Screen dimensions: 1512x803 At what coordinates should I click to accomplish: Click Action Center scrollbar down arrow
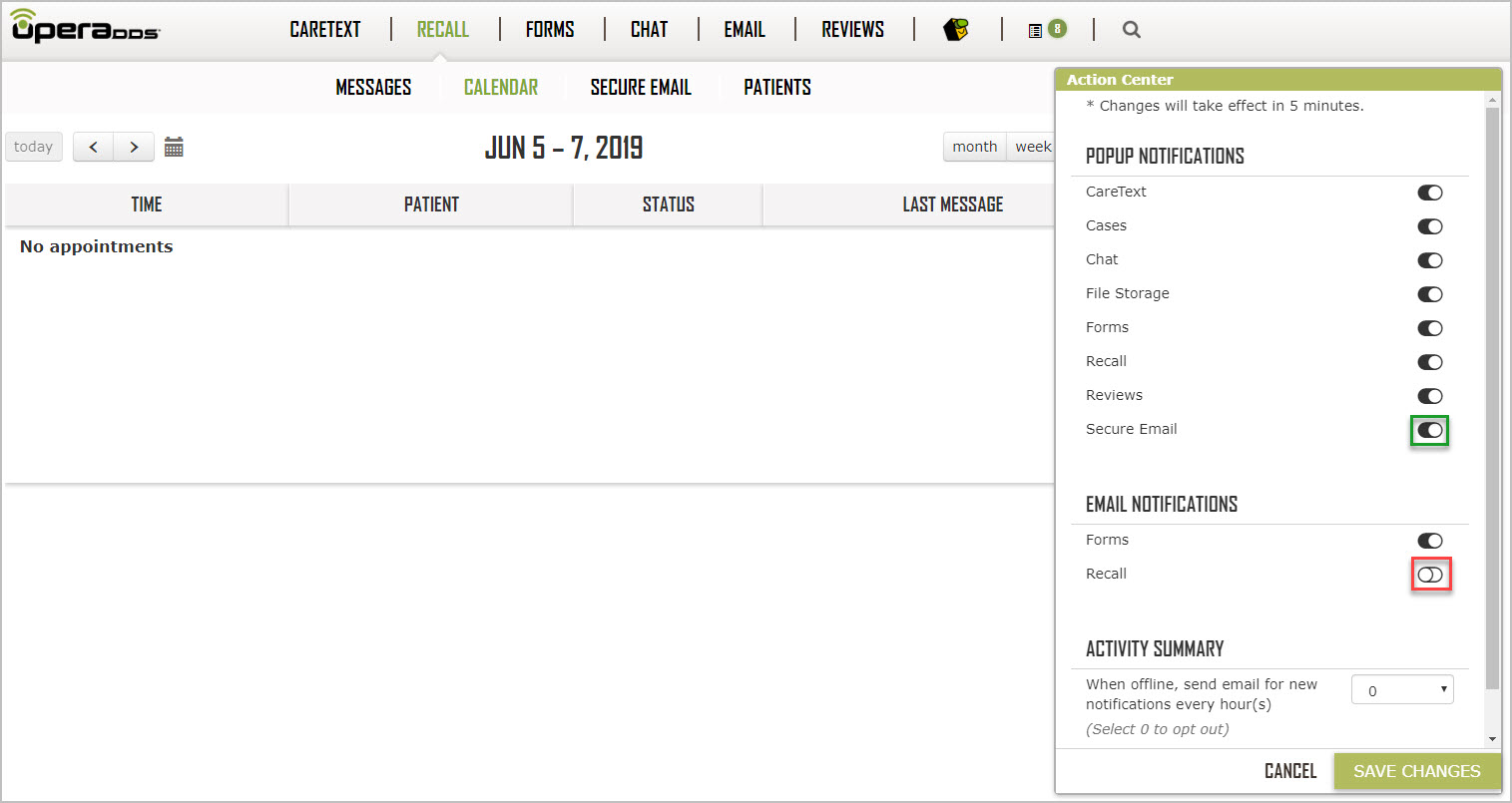pyautogui.click(x=1493, y=739)
